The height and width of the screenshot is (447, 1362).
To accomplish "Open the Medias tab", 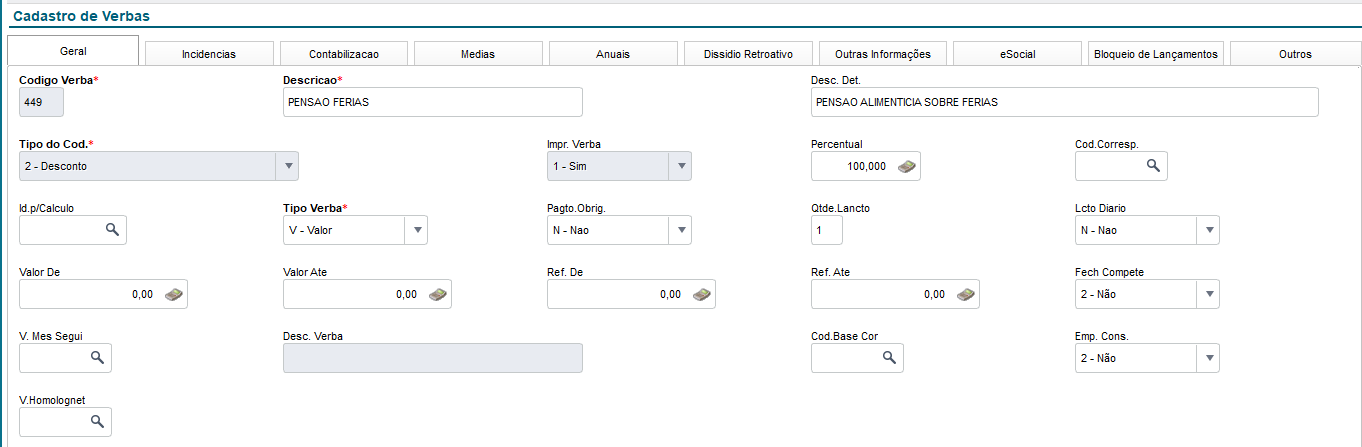I will click(478, 54).
